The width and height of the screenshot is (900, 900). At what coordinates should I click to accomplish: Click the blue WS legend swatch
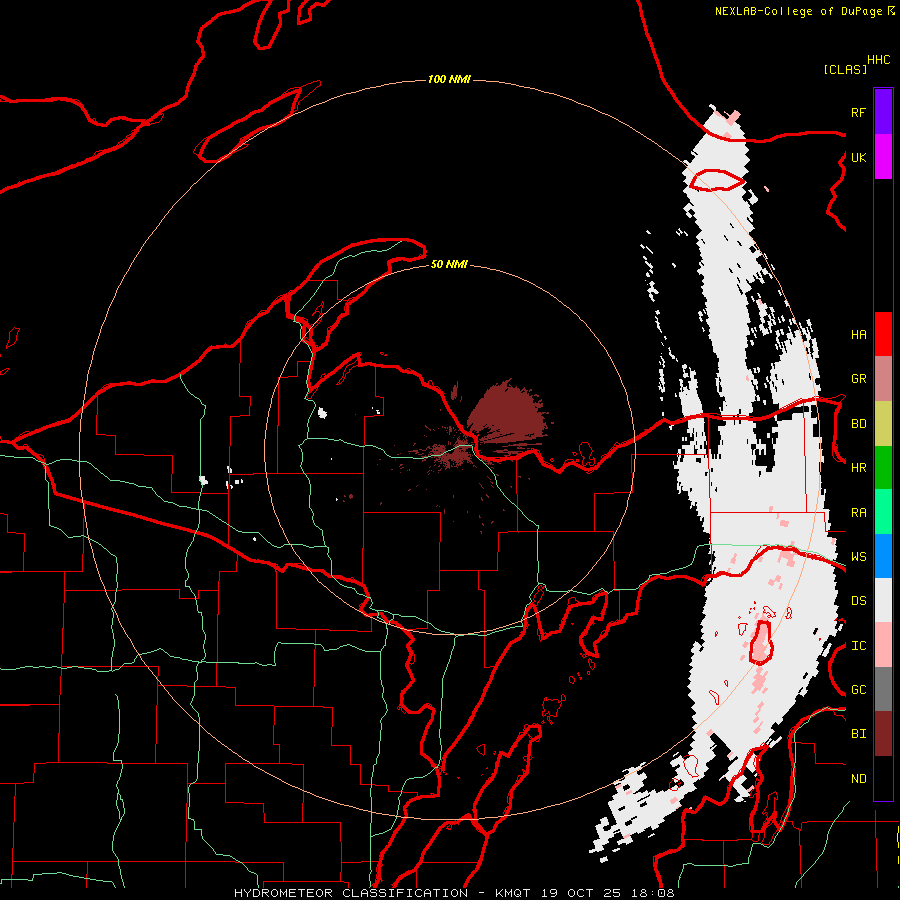pyautogui.click(x=883, y=556)
